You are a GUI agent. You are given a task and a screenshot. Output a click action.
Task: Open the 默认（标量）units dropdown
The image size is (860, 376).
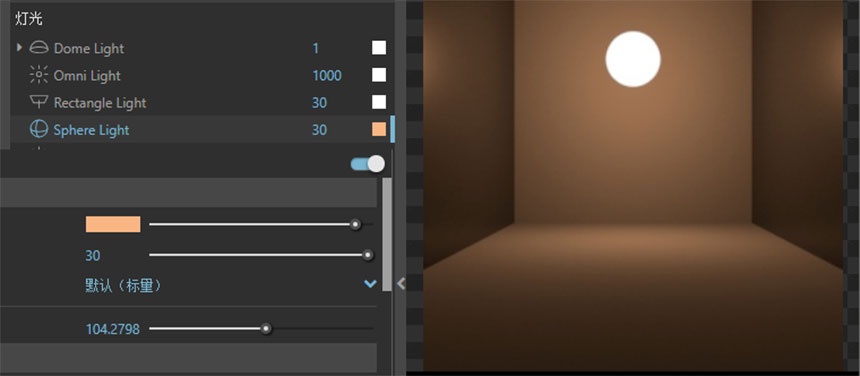click(x=231, y=285)
